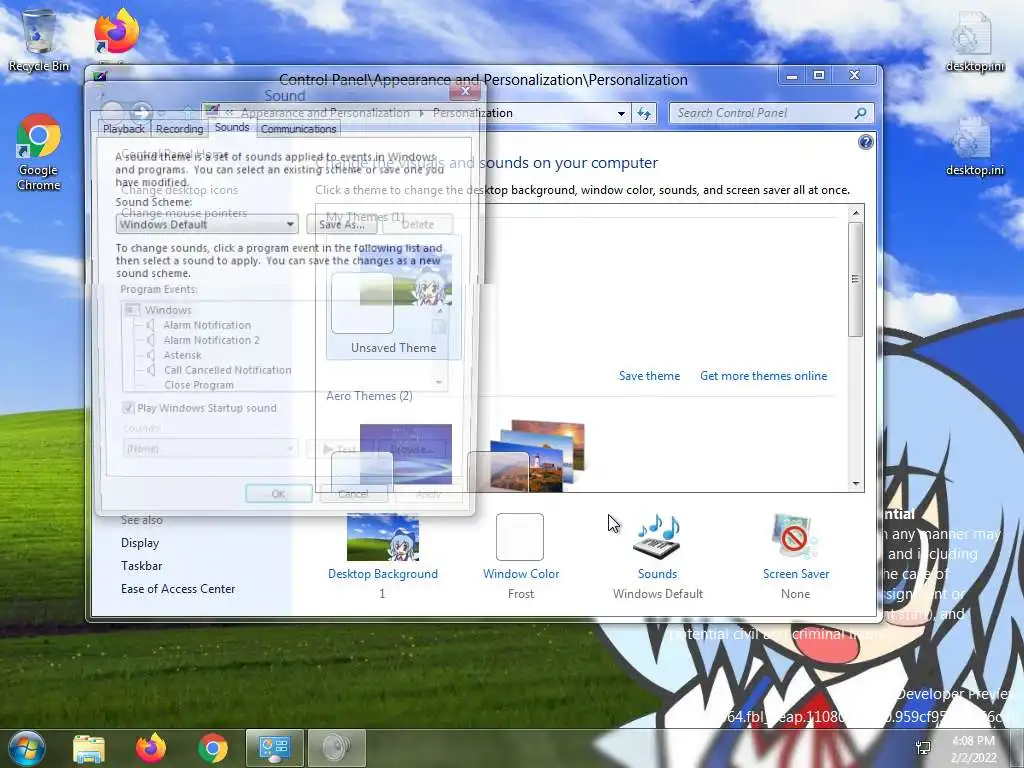The width and height of the screenshot is (1024, 768).
Task: Click the search magnifier in Control Panel
Action: tap(860, 113)
